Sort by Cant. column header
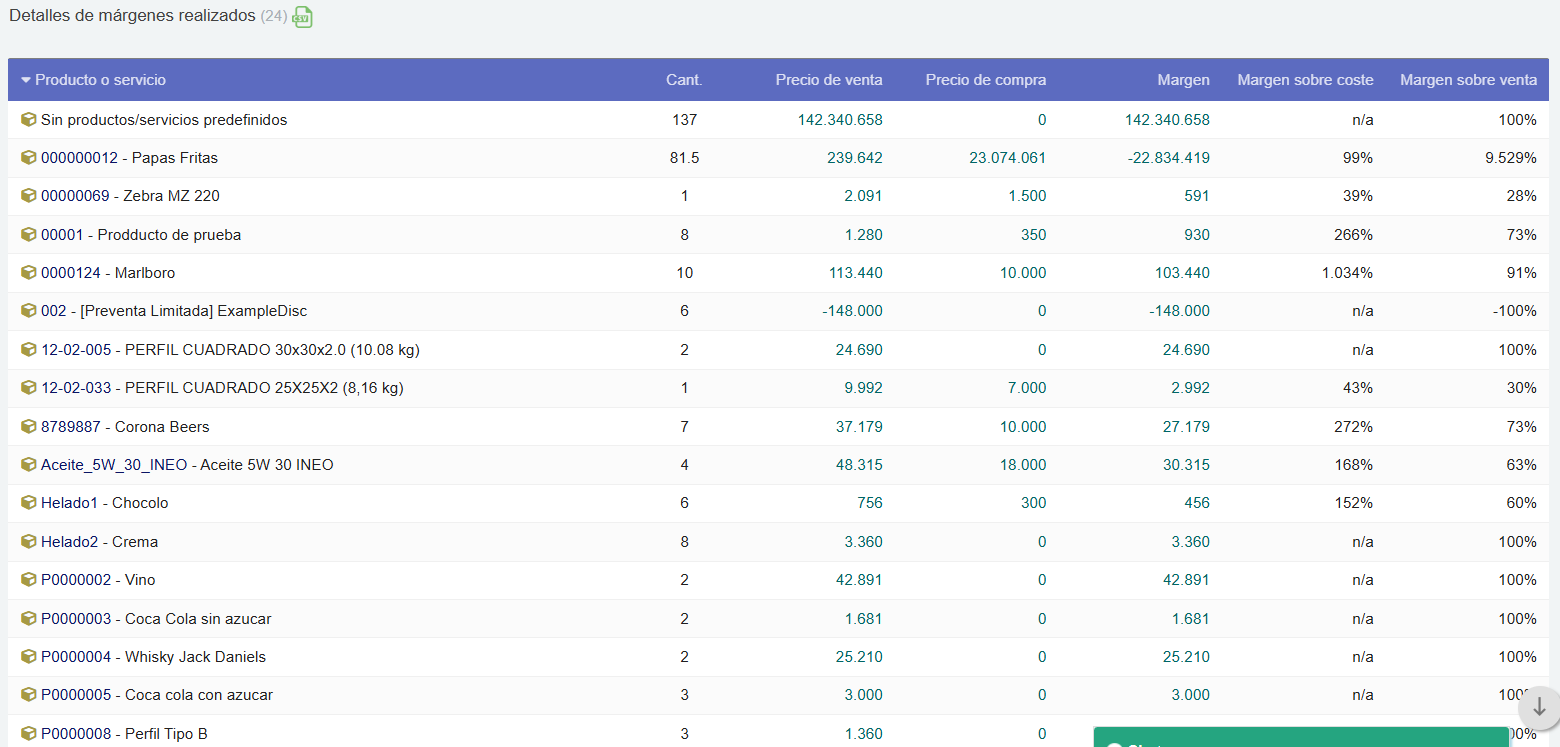The width and height of the screenshot is (1560, 747). 684,80
